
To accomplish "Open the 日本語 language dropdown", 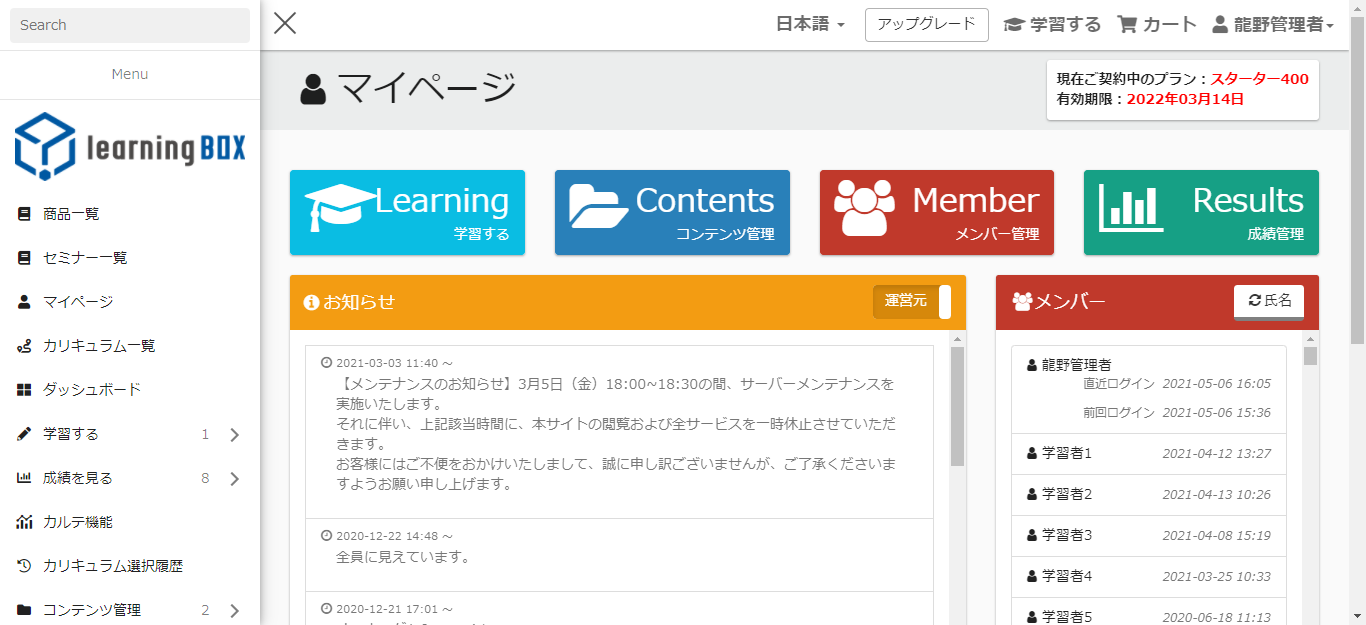I will click(810, 25).
